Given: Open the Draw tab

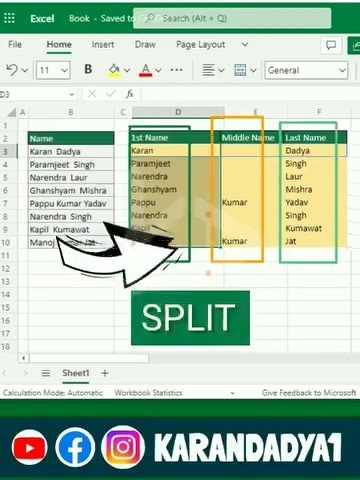Looking at the screenshot, I should 145,44.
